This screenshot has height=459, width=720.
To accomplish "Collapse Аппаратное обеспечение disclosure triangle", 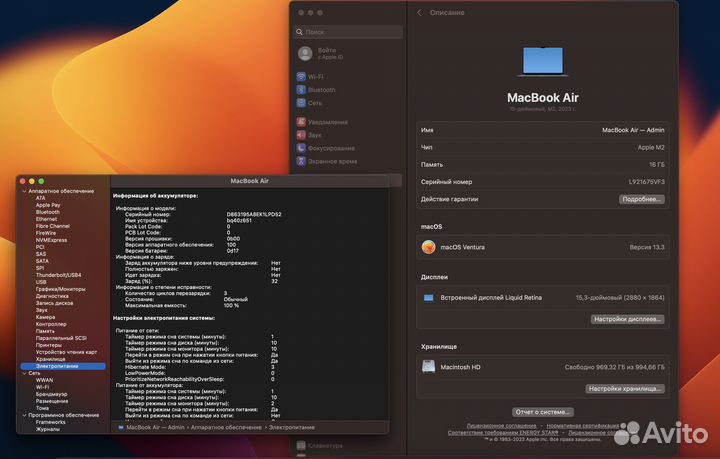I will coord(24,191).
